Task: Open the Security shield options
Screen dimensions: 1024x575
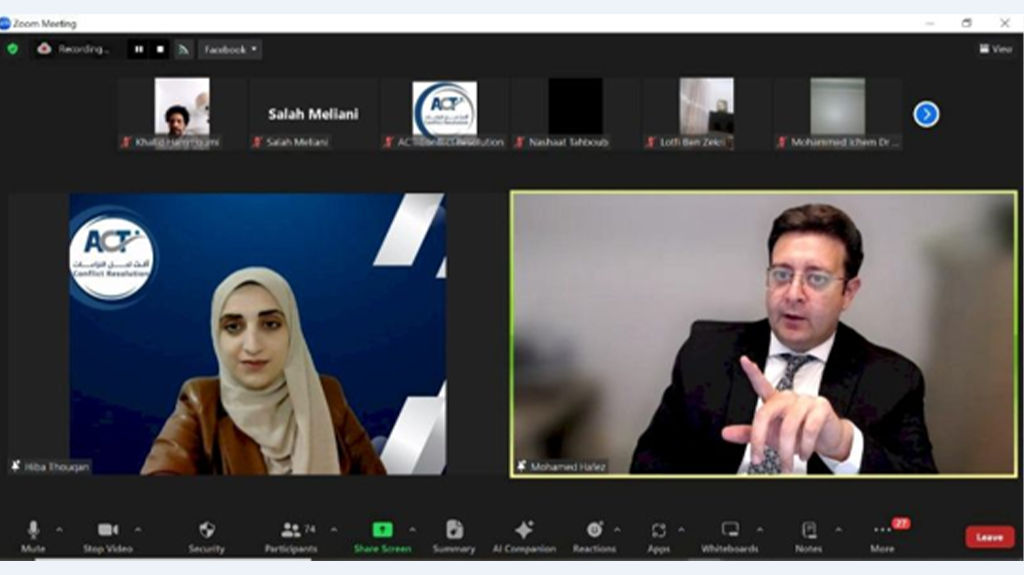Action: click(x=206, y=535)
